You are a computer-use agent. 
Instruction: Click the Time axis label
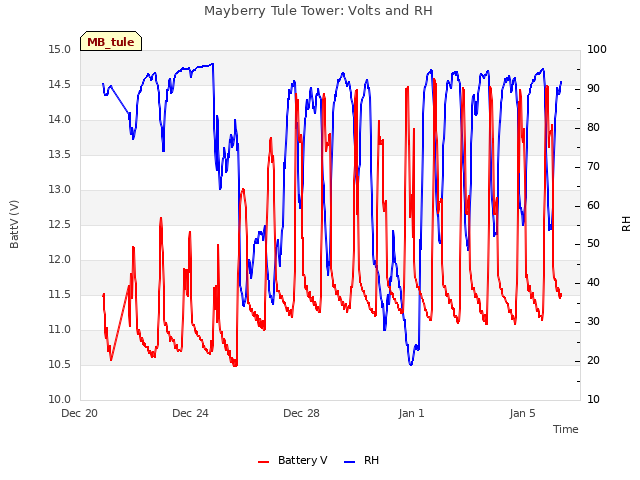click(566, 429)
